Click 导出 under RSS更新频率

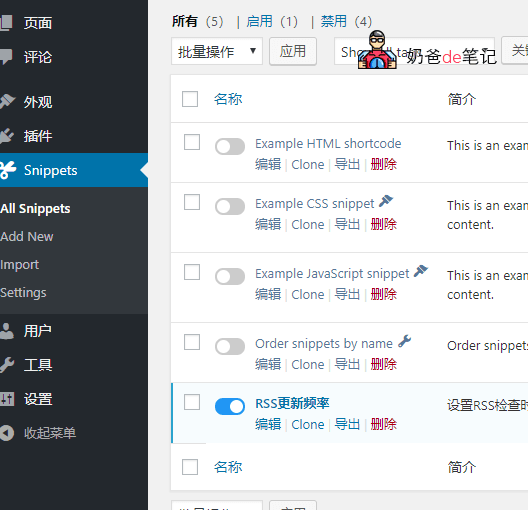coord(347,424)
